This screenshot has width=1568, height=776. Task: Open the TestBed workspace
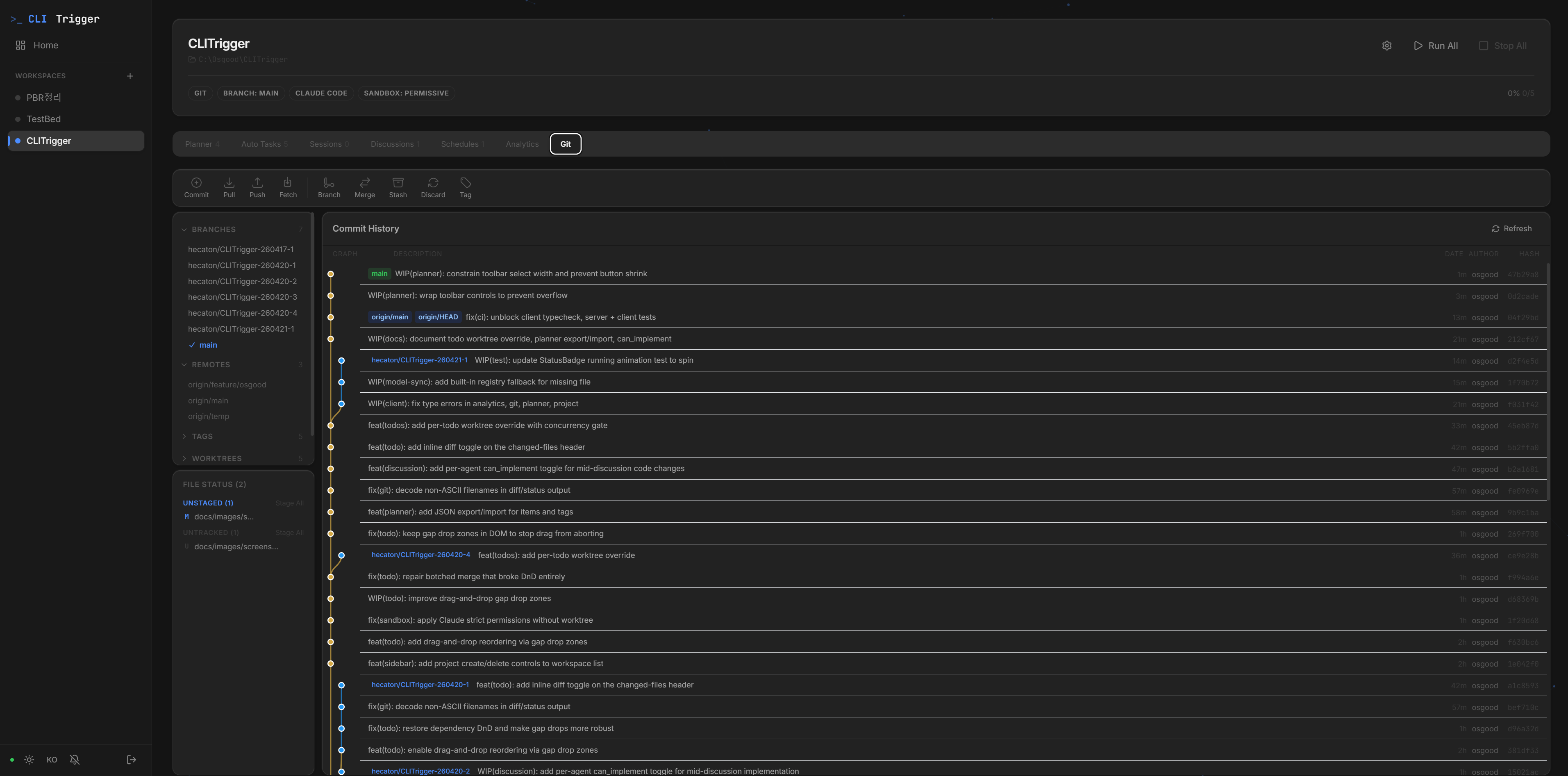tap(76, 119)
